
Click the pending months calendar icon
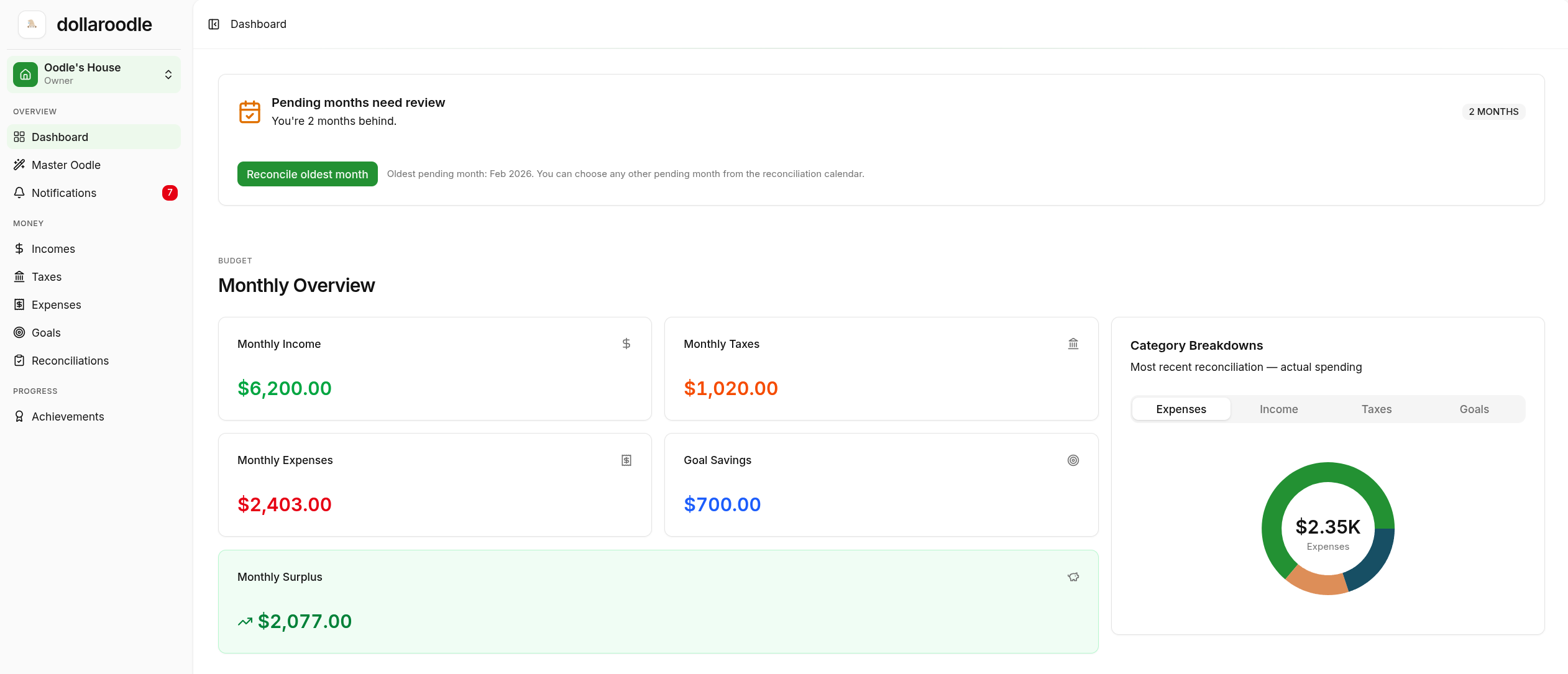250,112
